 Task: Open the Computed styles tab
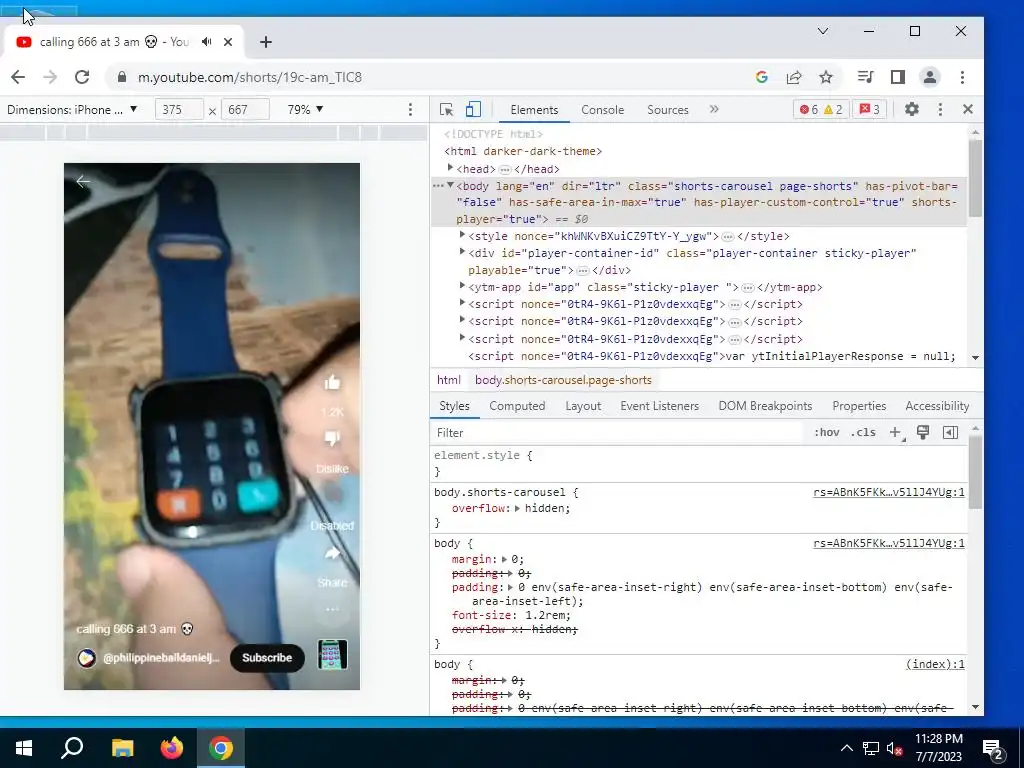517,406
